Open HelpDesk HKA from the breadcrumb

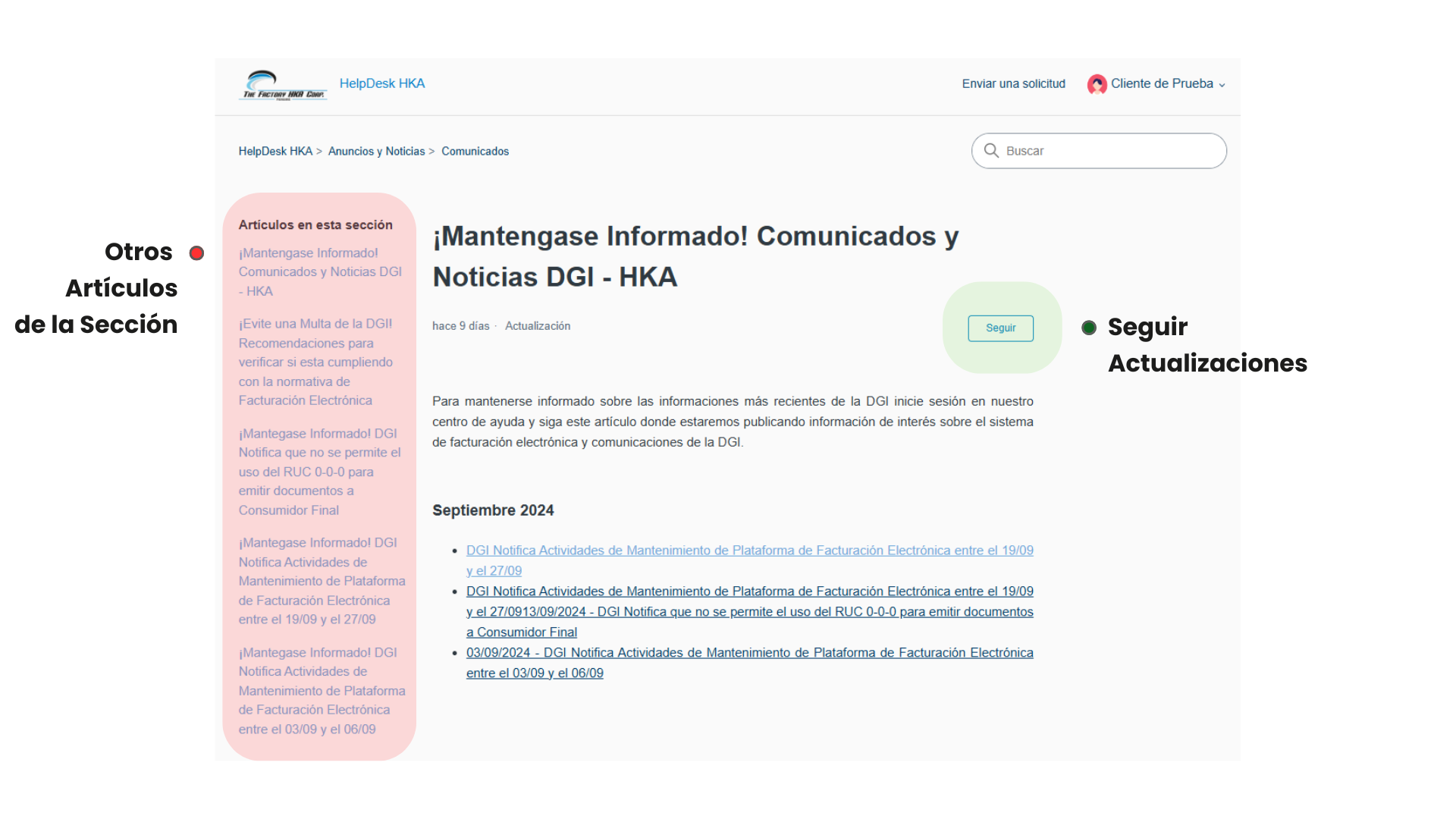click(275, 151)
